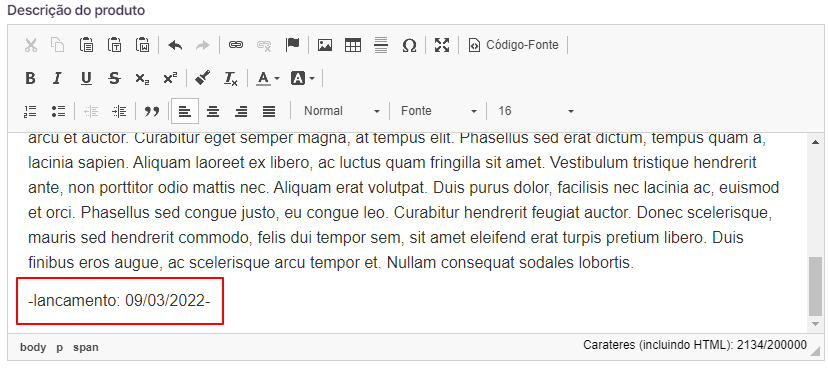Open the font size 16 dropdown
This screenshot has width=828, height=368.
[x=535, y=111]
